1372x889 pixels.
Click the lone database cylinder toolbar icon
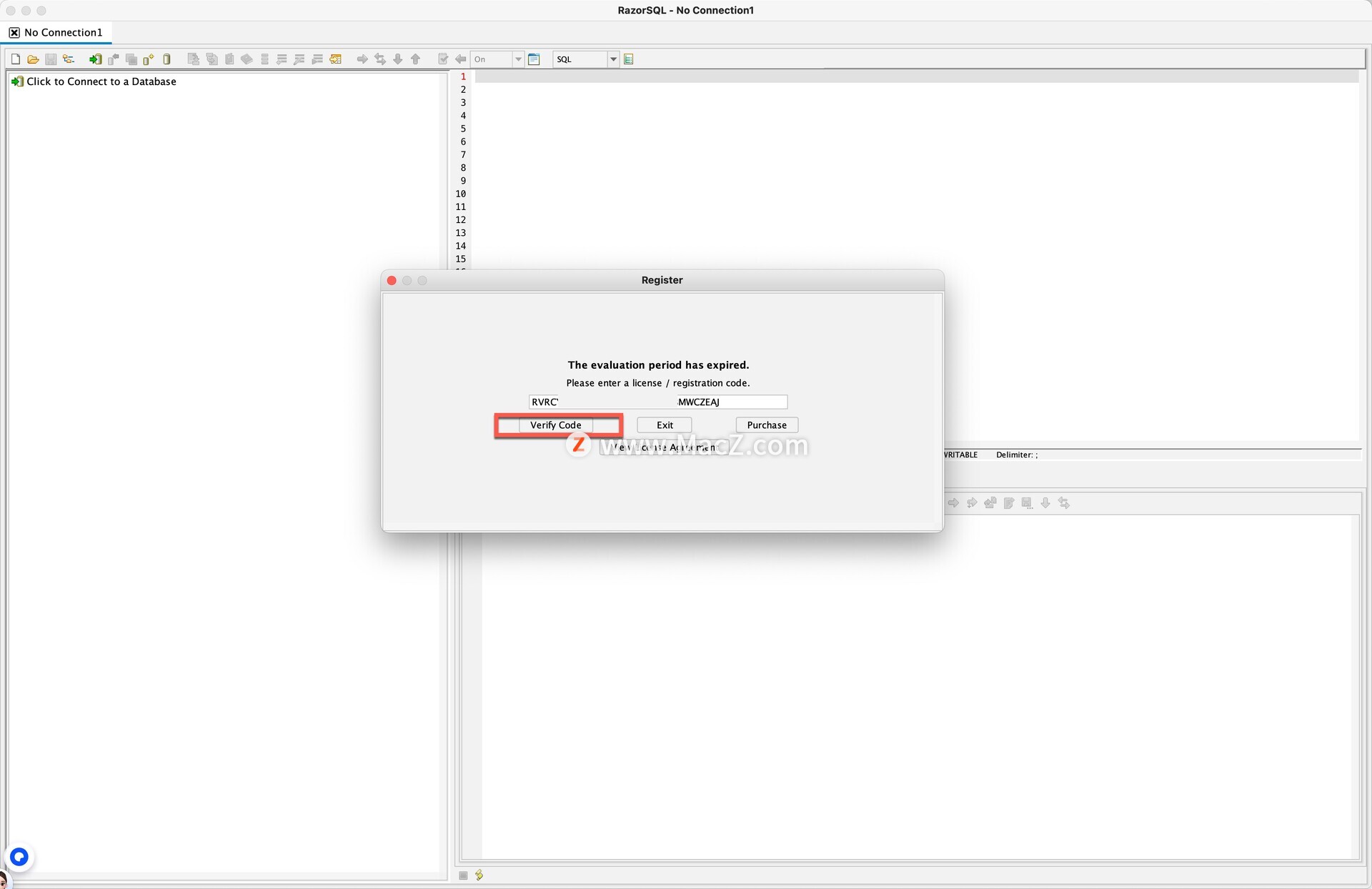coord(167,59)
